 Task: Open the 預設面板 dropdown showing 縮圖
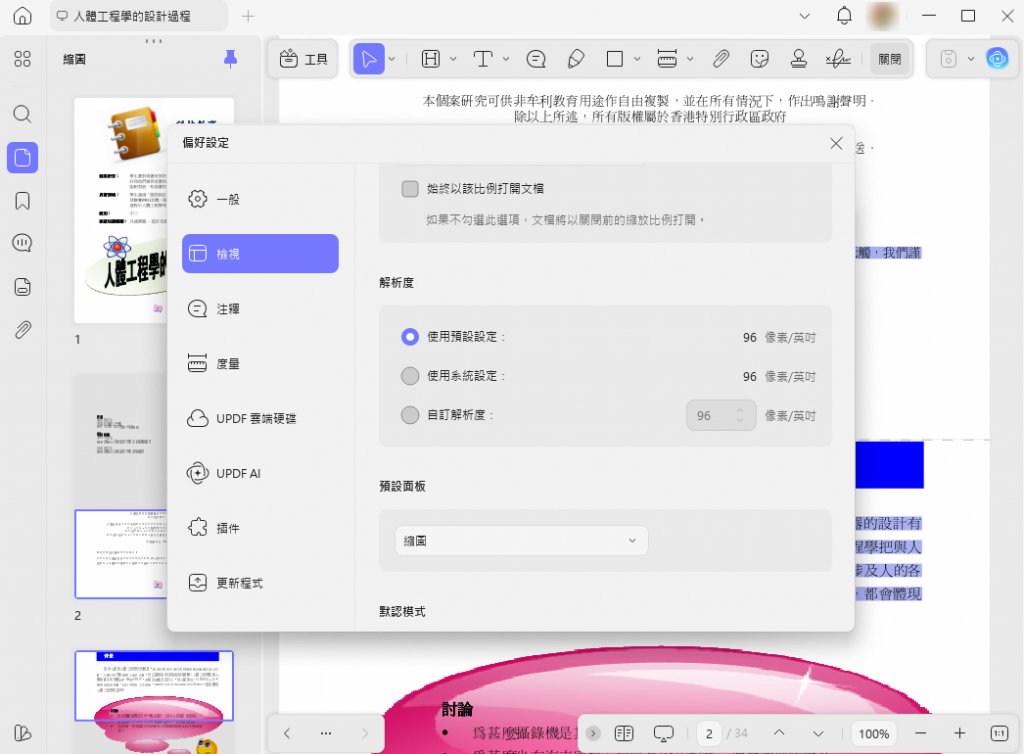click(521, 539)
